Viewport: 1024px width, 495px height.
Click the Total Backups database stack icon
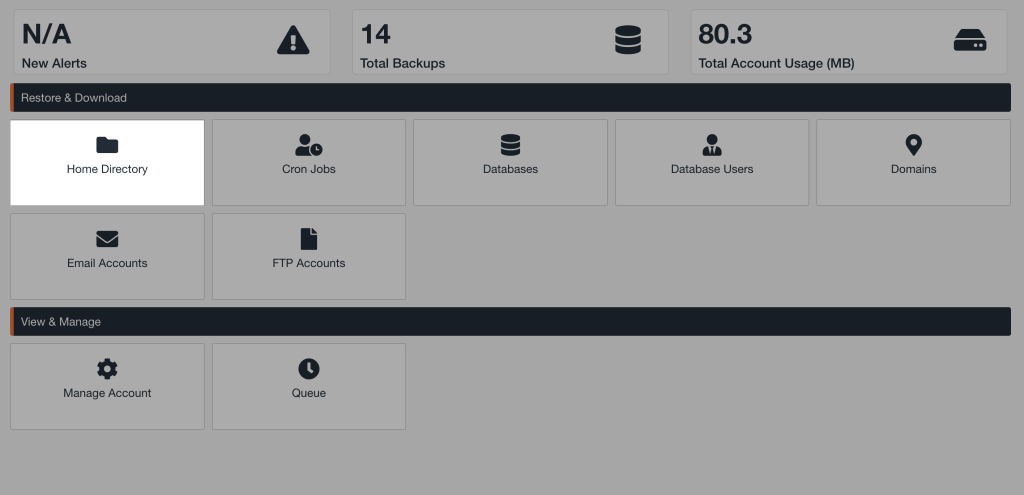(x=628, y=40)
